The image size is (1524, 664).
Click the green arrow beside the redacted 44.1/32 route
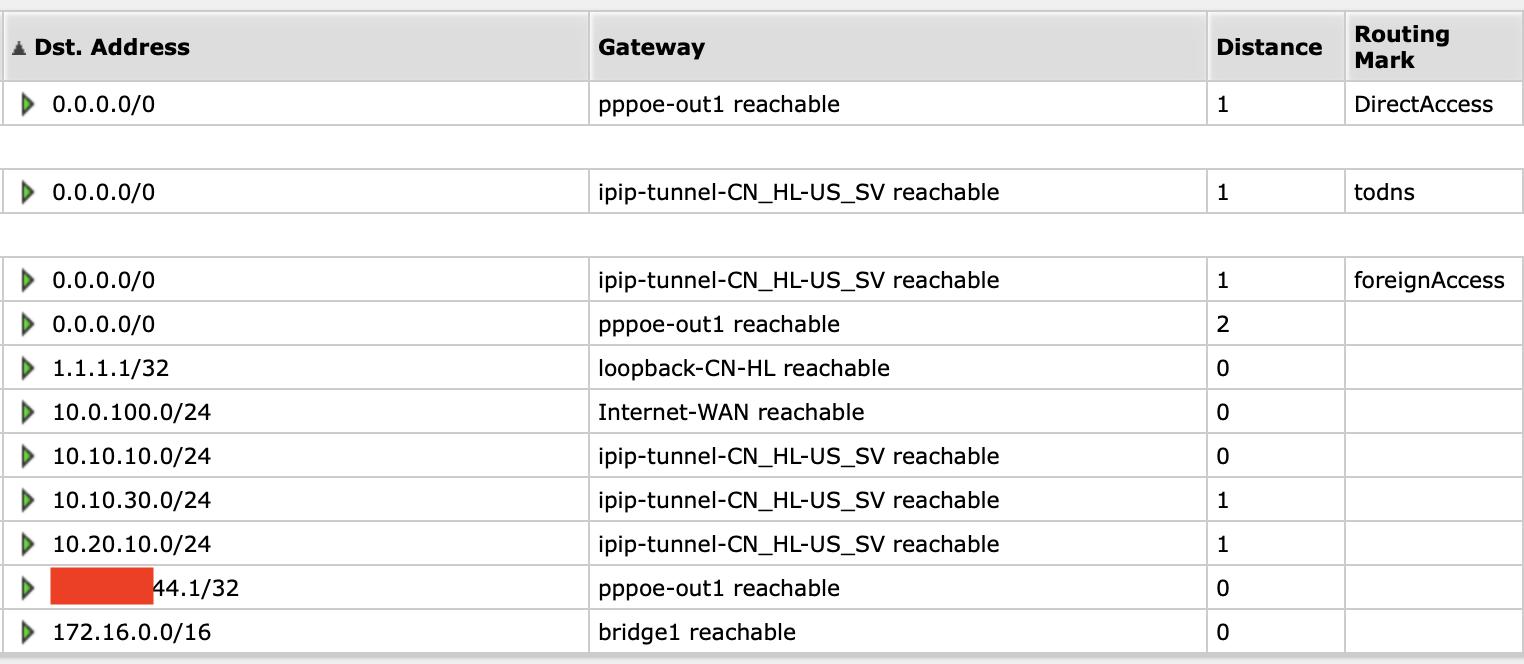(x=28, y=588)
